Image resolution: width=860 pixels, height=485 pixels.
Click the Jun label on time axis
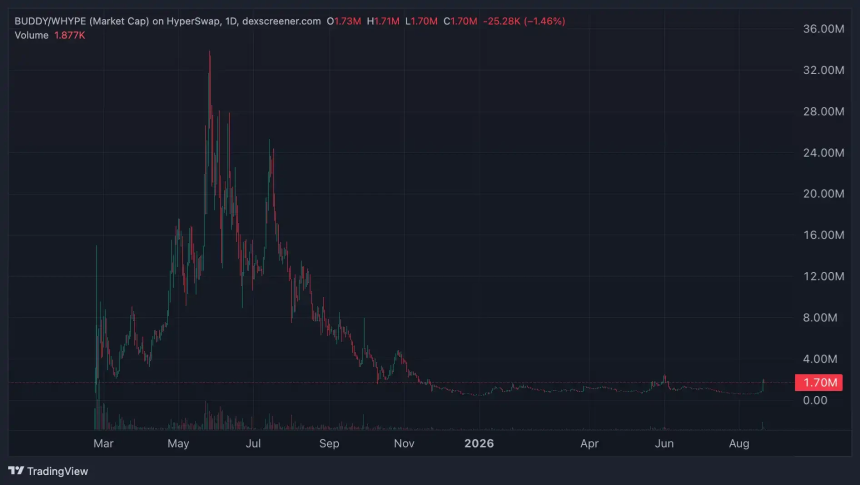664,443
